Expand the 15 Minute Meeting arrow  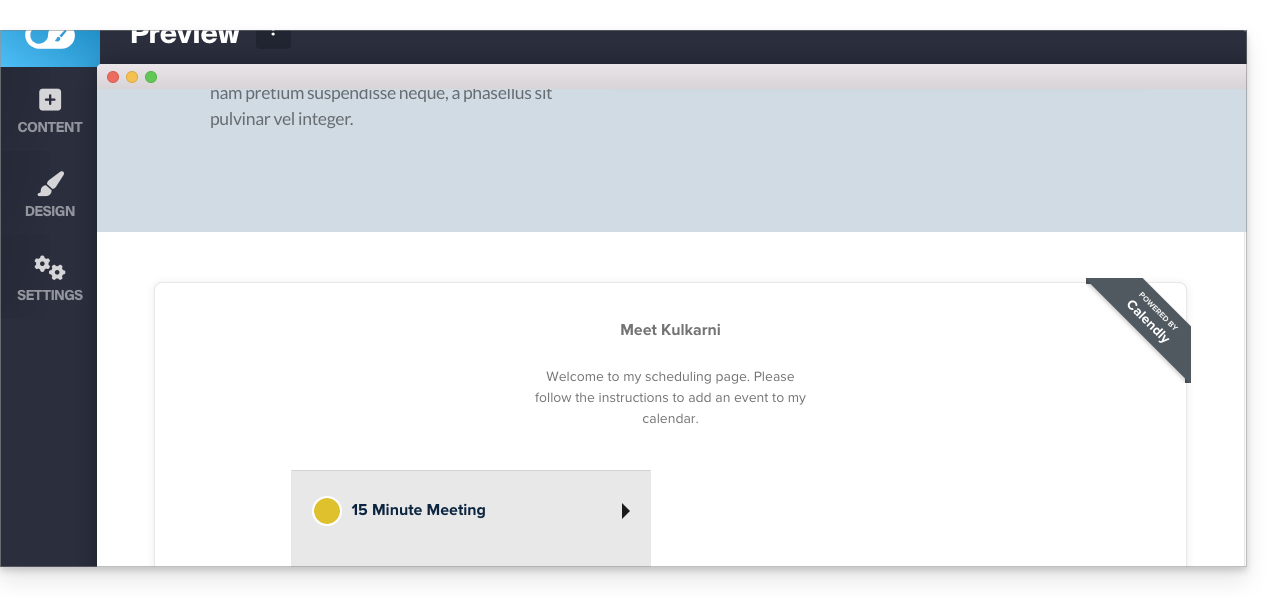[625, 511]
